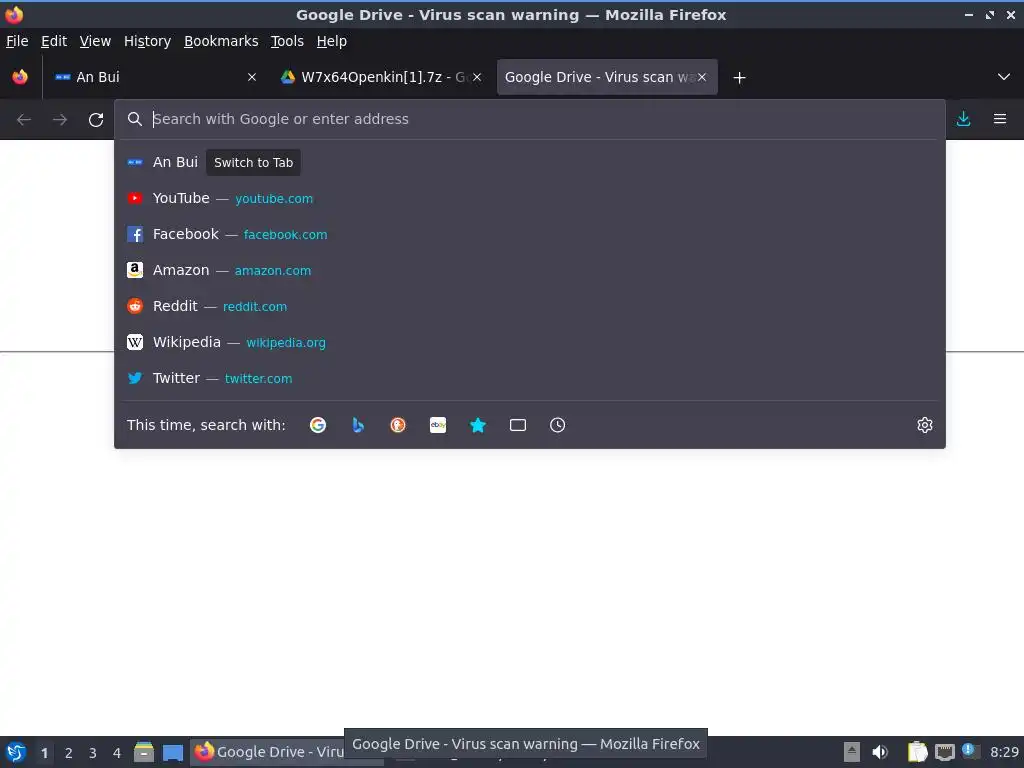The height and width of the screenshot is (768, 1024).
Task: Click the address bar search magnifier icon
Action: click(x=135, y=119)
